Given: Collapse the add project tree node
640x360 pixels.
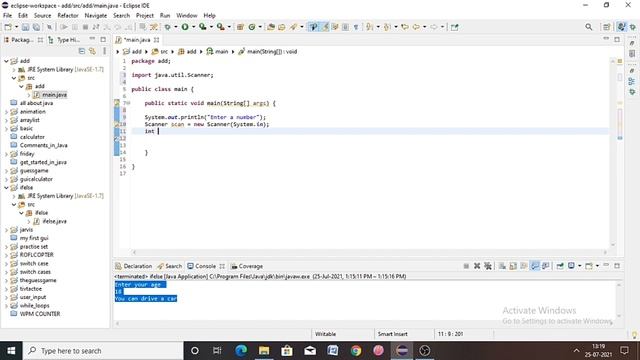Looking at the screenshot, I should click(x=6, y=61).
